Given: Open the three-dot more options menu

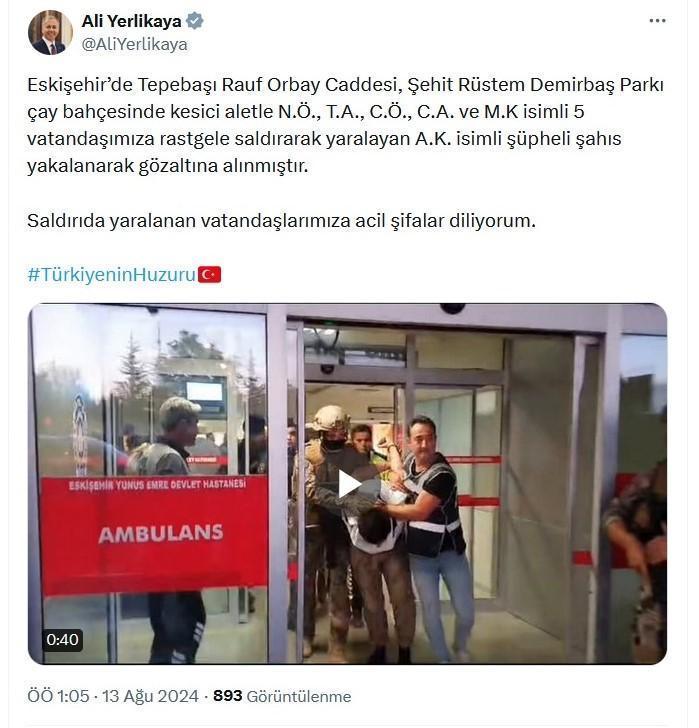Looking at the screenshot, I should click(657, 21).
